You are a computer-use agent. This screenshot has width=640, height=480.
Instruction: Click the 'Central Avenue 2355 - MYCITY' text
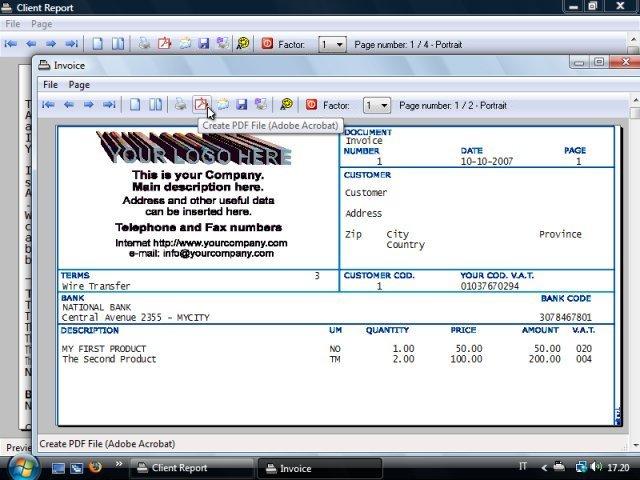point(136,317)
